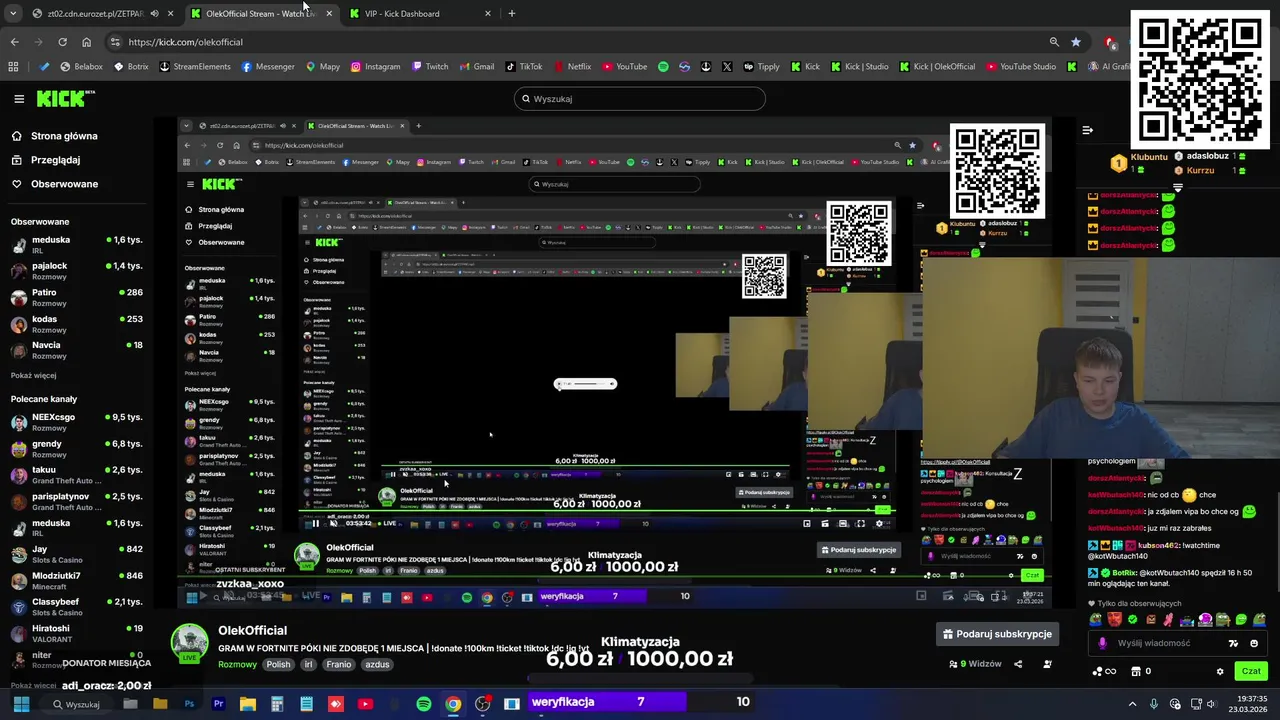Open recommended channel NEEXcsgo
The height and width of the screenshot is (720, 1280).
click(76, 422)
